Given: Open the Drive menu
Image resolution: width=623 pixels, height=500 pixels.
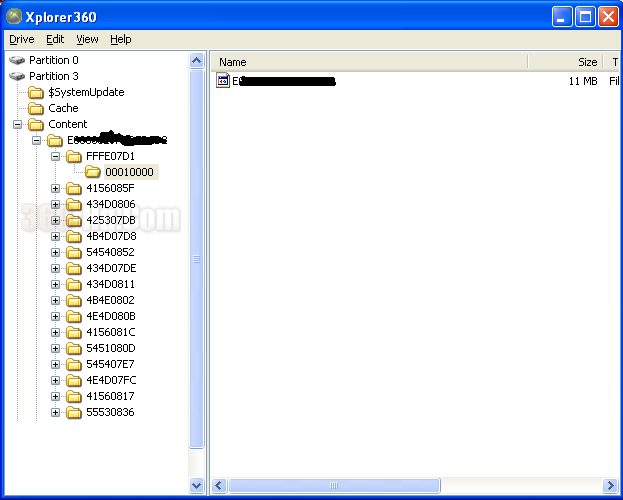Looking at the screenshot, I should click(21, 39).
